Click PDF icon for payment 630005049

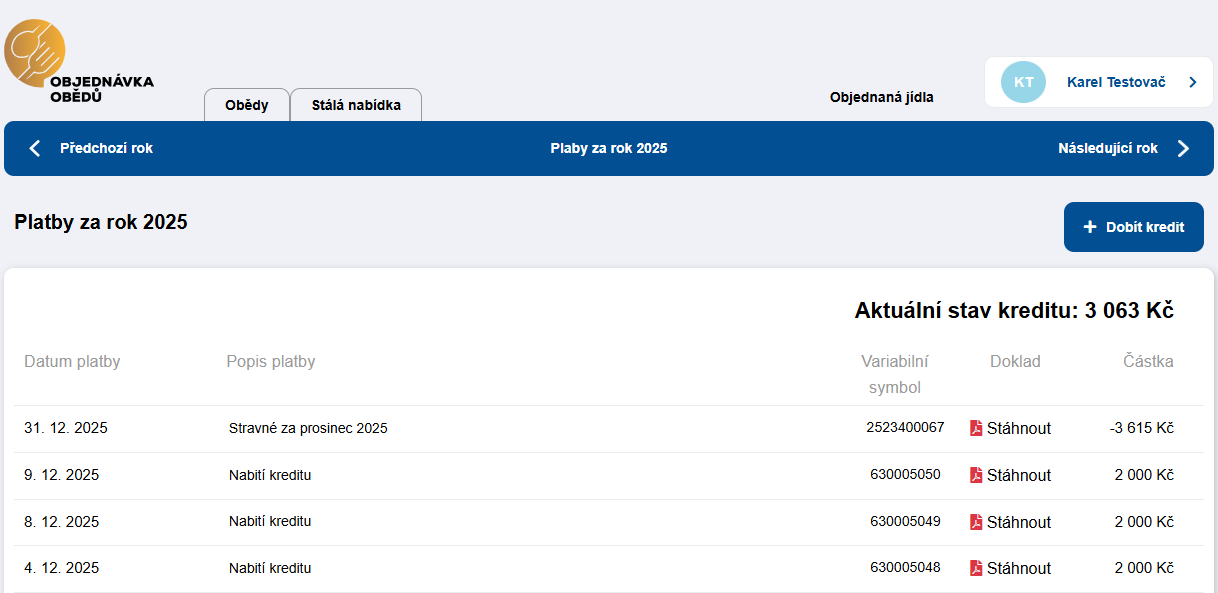pyautogui.click(x=976, y=522)
